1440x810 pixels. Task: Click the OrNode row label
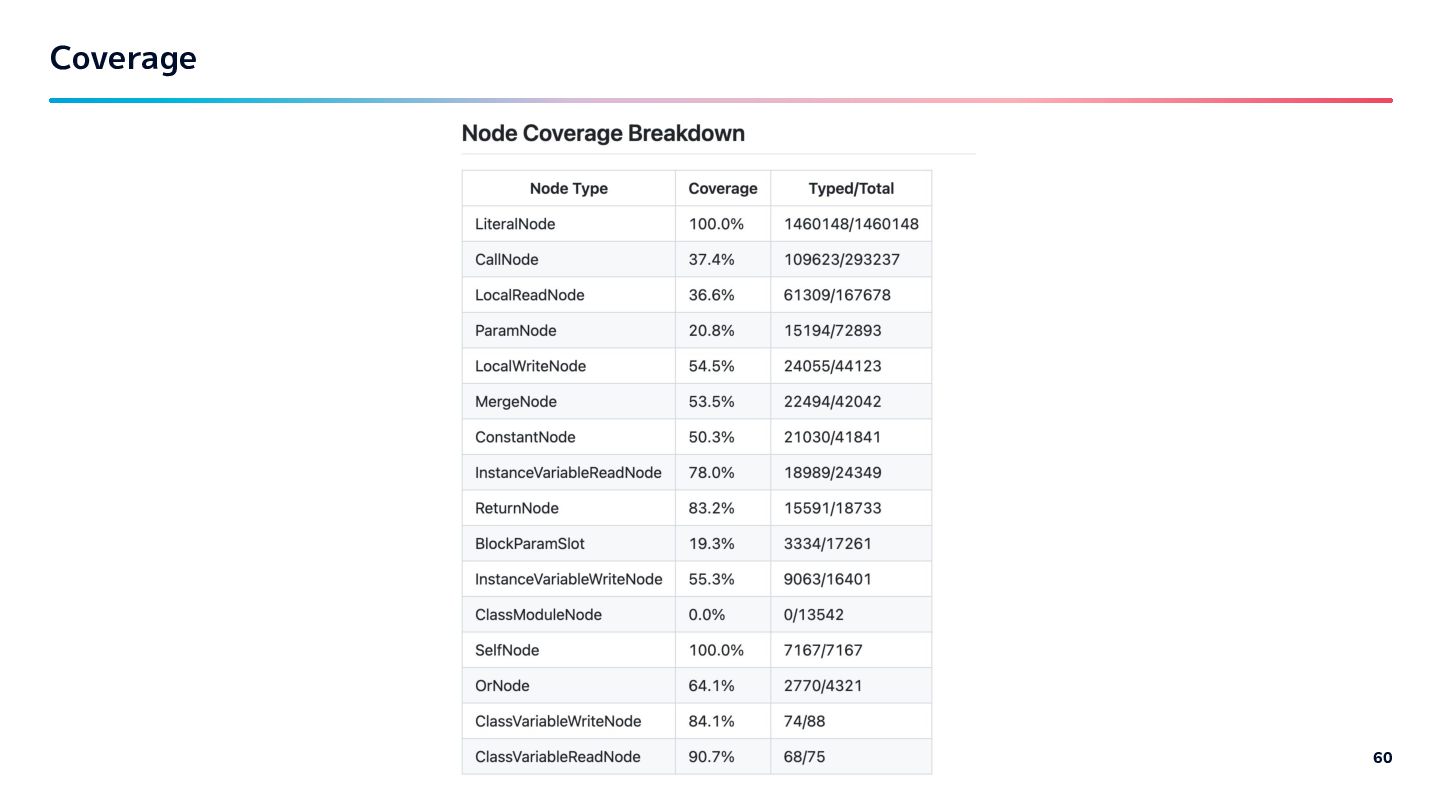click(502, 686)
